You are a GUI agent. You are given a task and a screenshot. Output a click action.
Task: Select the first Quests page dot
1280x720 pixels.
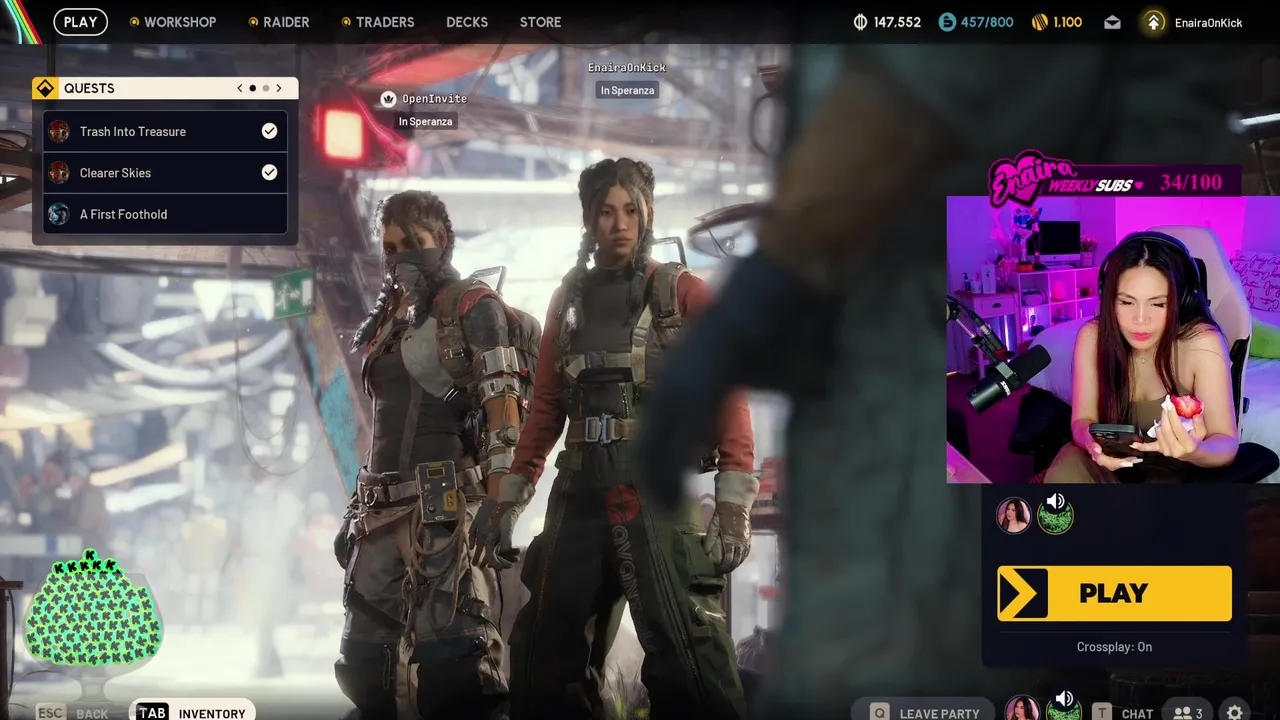click(x=252, y=88)
